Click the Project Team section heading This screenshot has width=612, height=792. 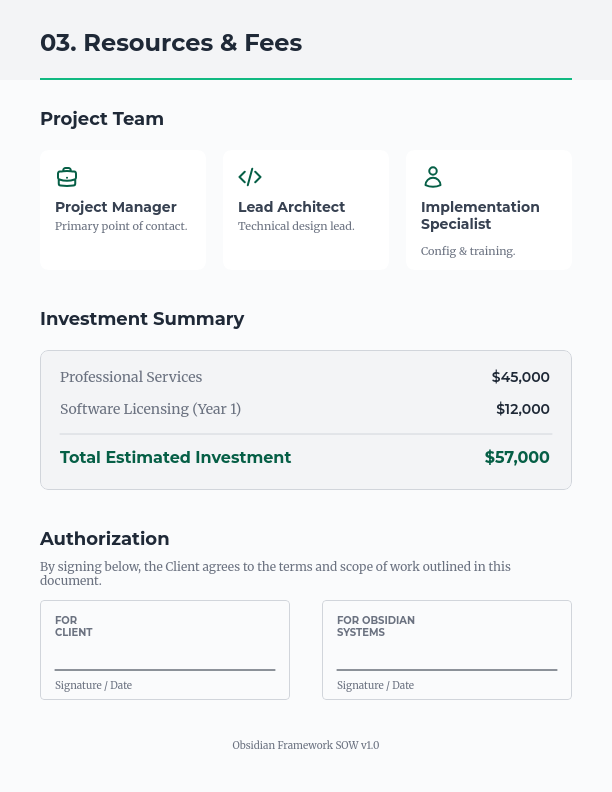pos(102,119)
